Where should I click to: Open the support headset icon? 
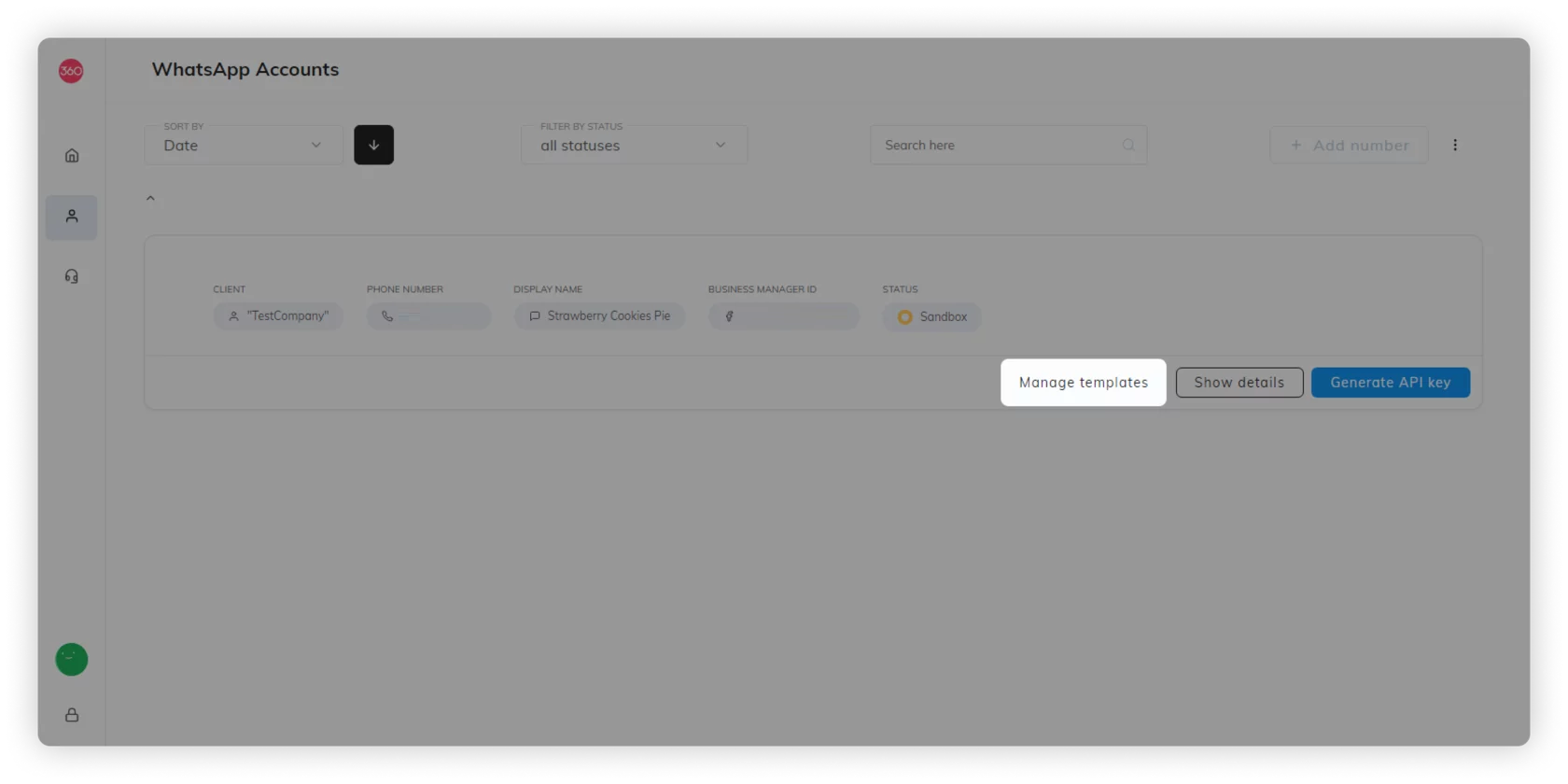coord(72,276)
